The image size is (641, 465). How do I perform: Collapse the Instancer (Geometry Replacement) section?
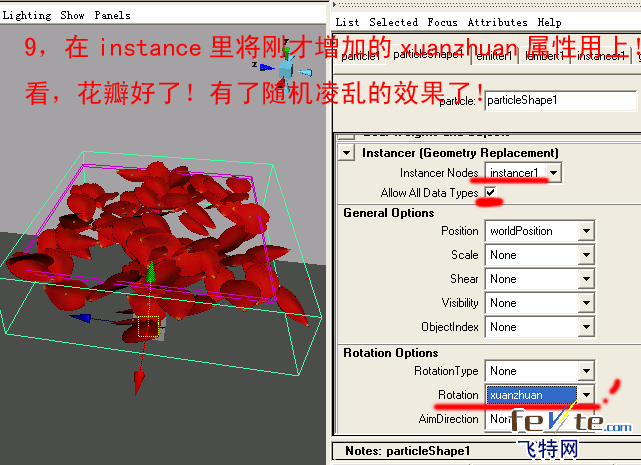click(347, 153)
